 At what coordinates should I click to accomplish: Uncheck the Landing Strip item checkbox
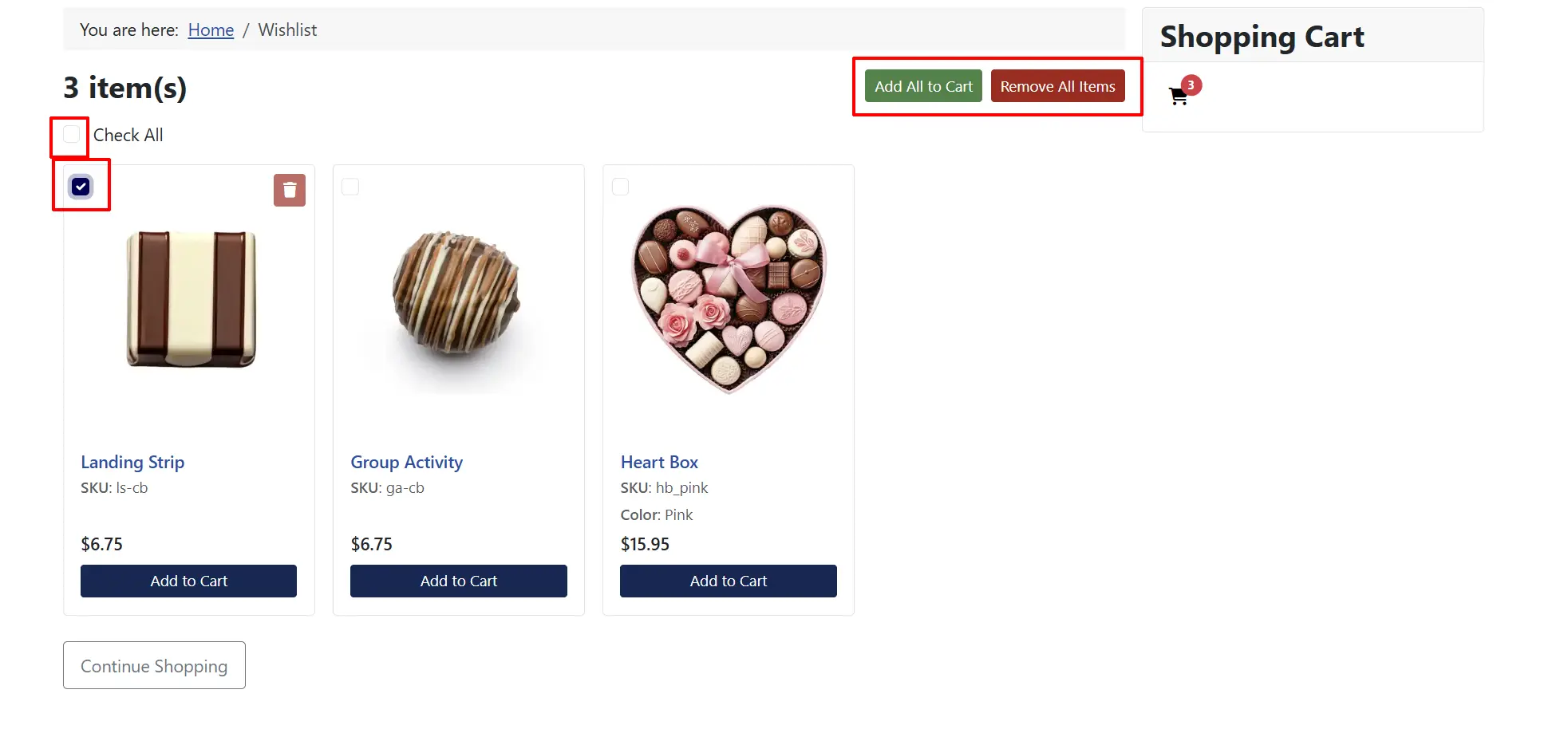[81, 187]
